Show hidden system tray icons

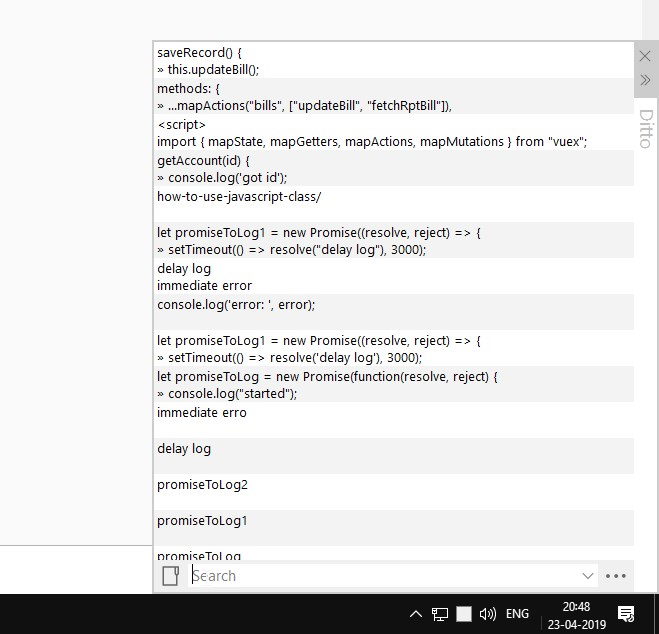click(416, 614)
